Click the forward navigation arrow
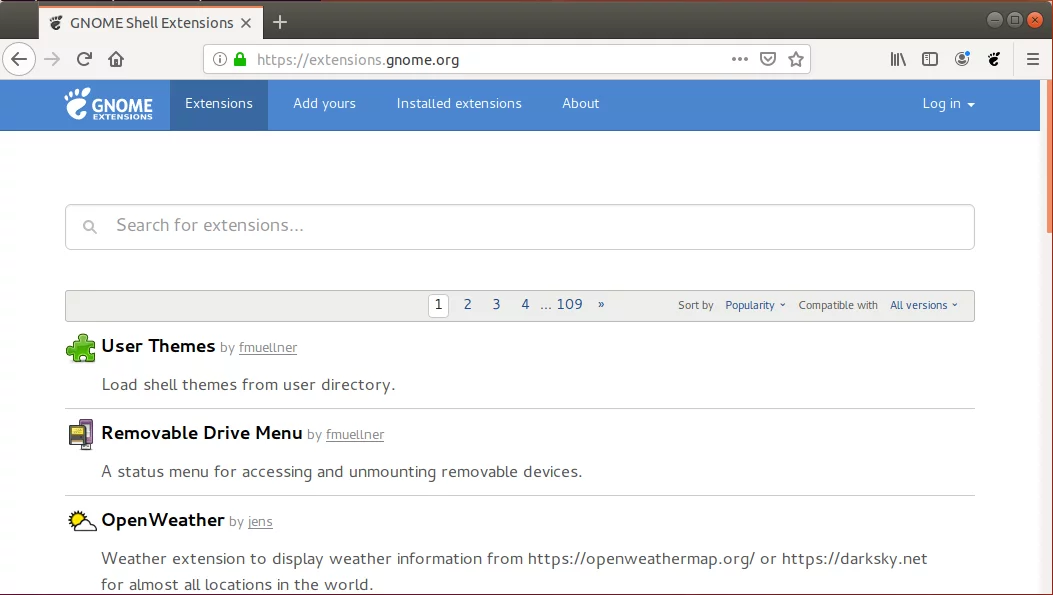The width and height of the screenshot is (1053, 595). click(x=52, y=59)
